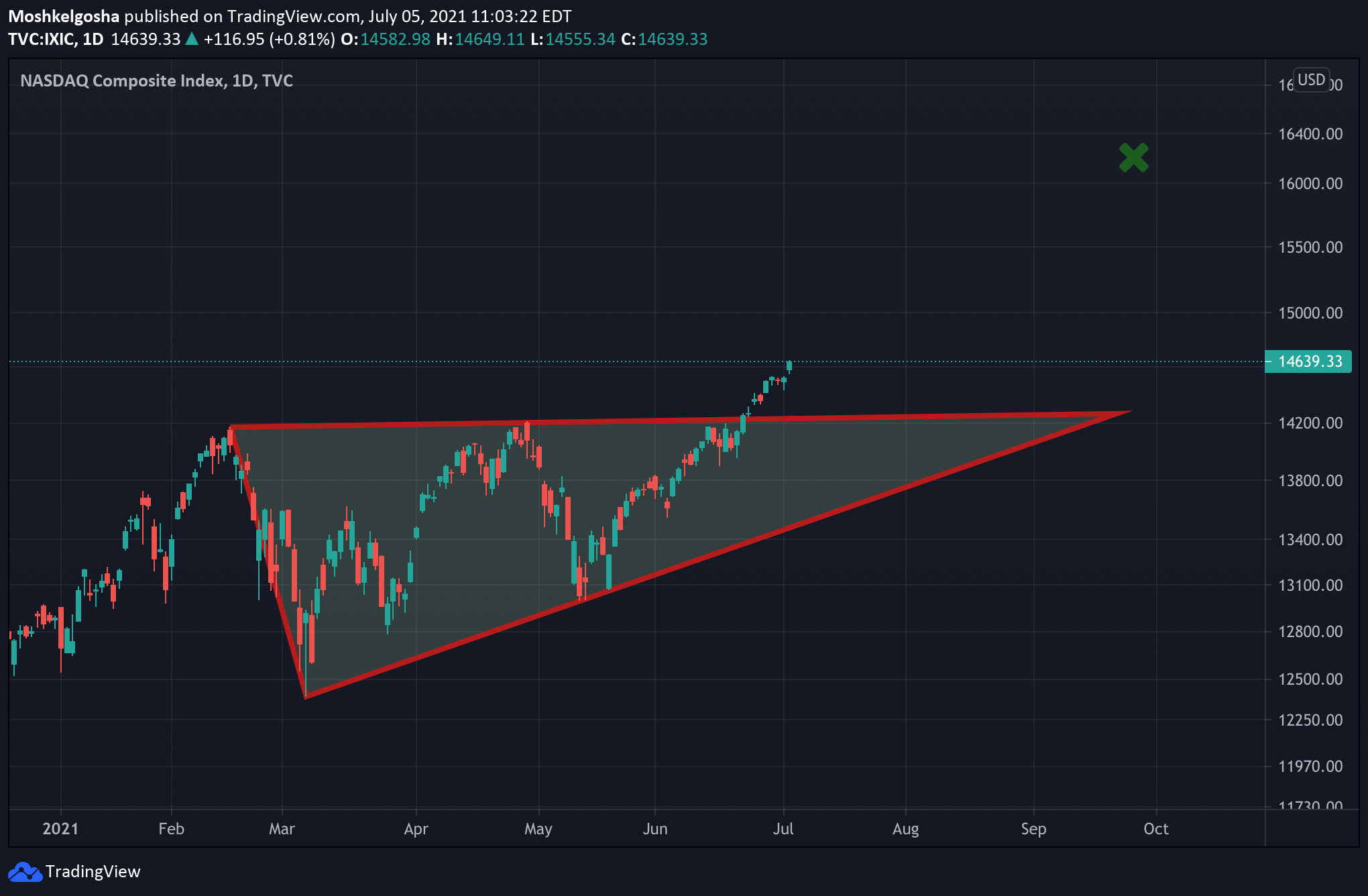The height and width of the screenshot is (896, 1368).
Task: Click the 12250.00 price axis label
Action: [1310, 720]
